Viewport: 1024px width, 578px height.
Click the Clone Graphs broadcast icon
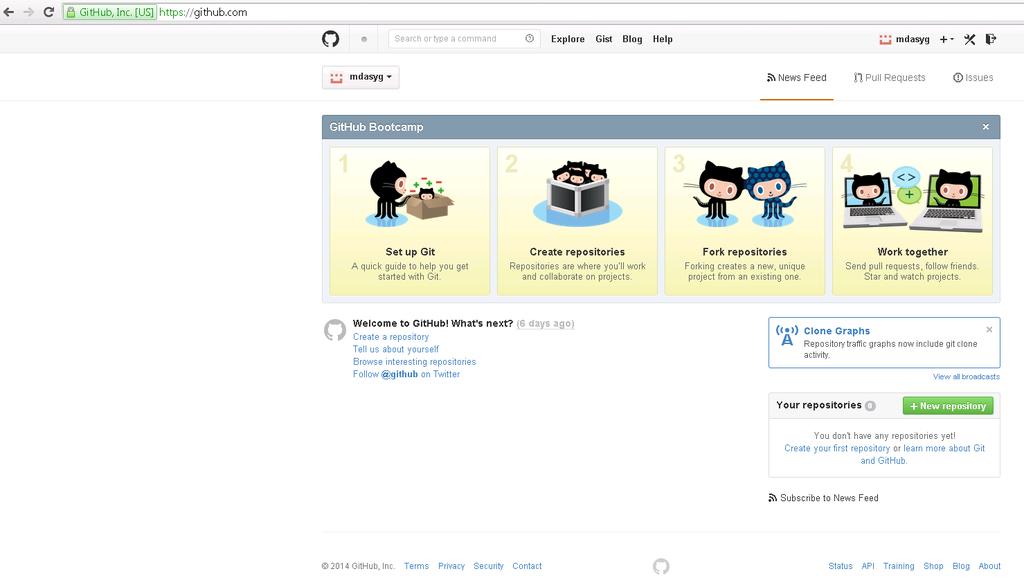pos(787,335)
